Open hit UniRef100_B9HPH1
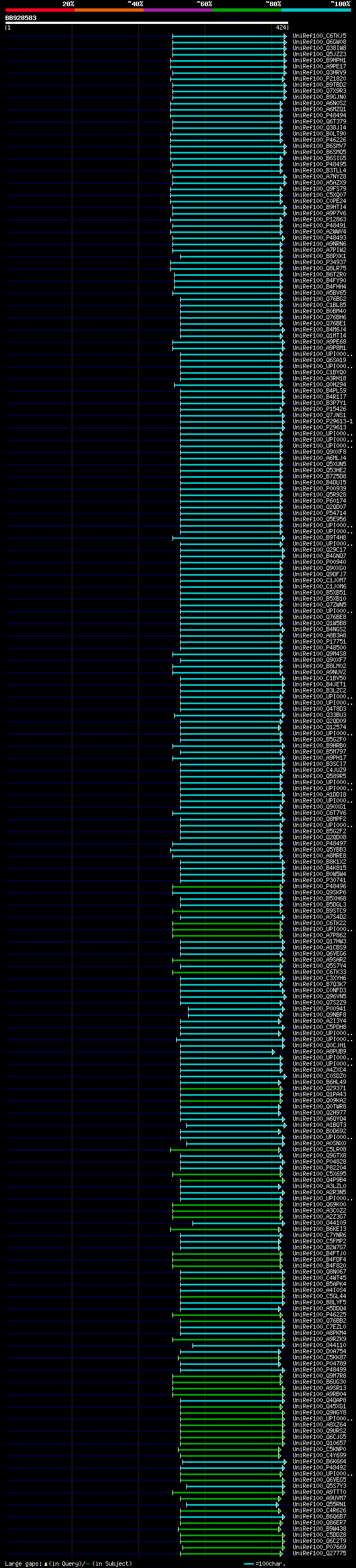356x1568 pixels. [x=319, y=60]
